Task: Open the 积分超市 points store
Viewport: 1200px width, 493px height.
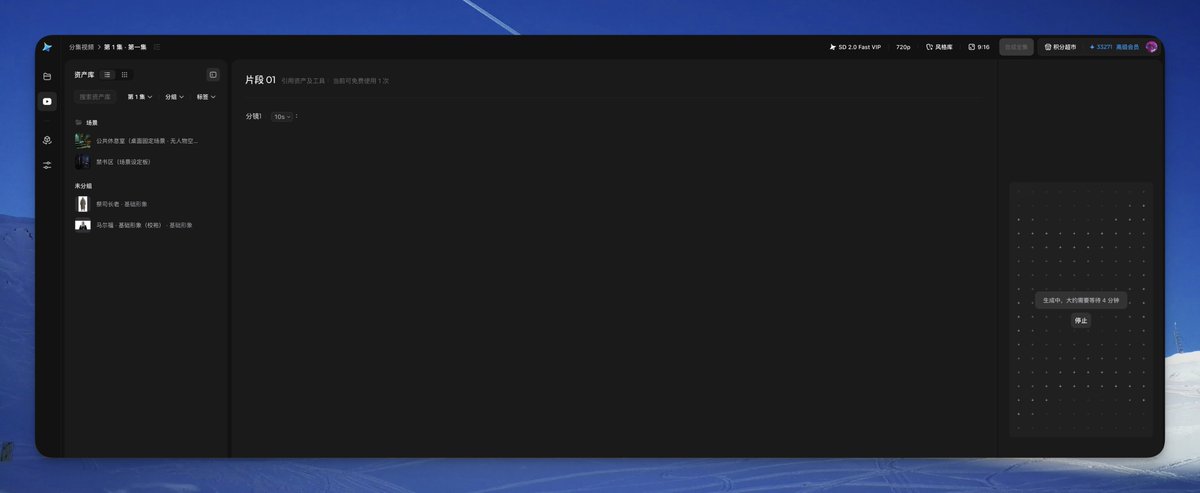Action: (1061, 47)
